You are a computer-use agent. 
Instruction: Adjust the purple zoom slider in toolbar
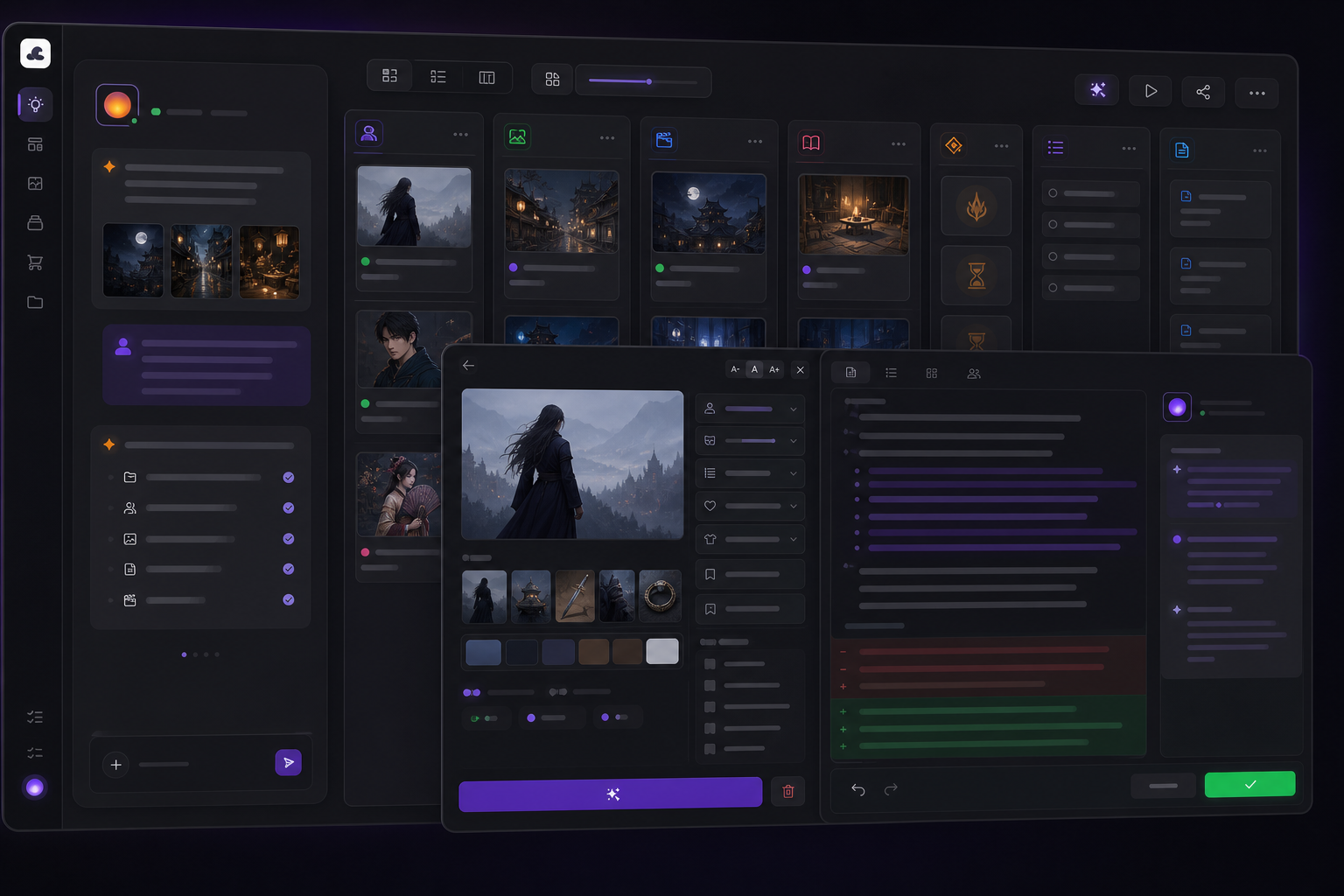click(643, 81)
